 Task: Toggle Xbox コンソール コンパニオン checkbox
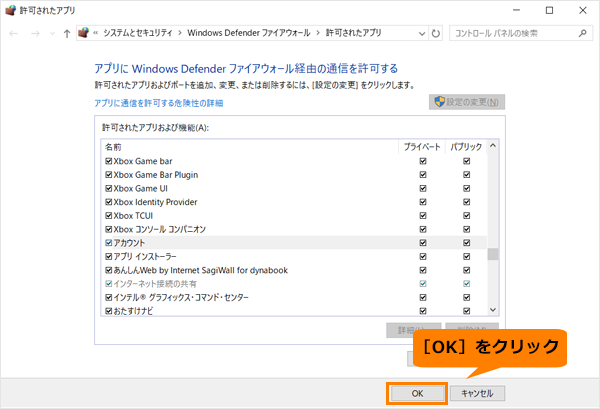point(109,229)
